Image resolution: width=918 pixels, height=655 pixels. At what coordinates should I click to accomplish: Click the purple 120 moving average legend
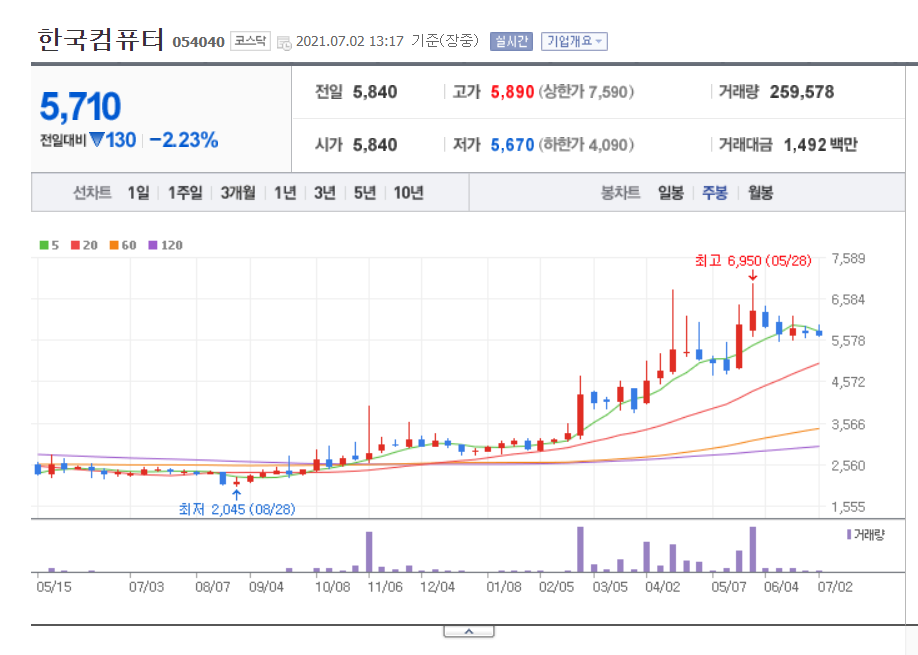coord(166,245)
